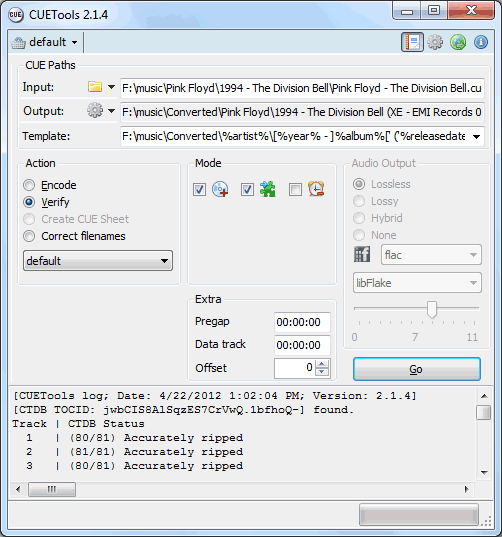Select the Encode radio button

pyautogui.click(x=29, y=185)
